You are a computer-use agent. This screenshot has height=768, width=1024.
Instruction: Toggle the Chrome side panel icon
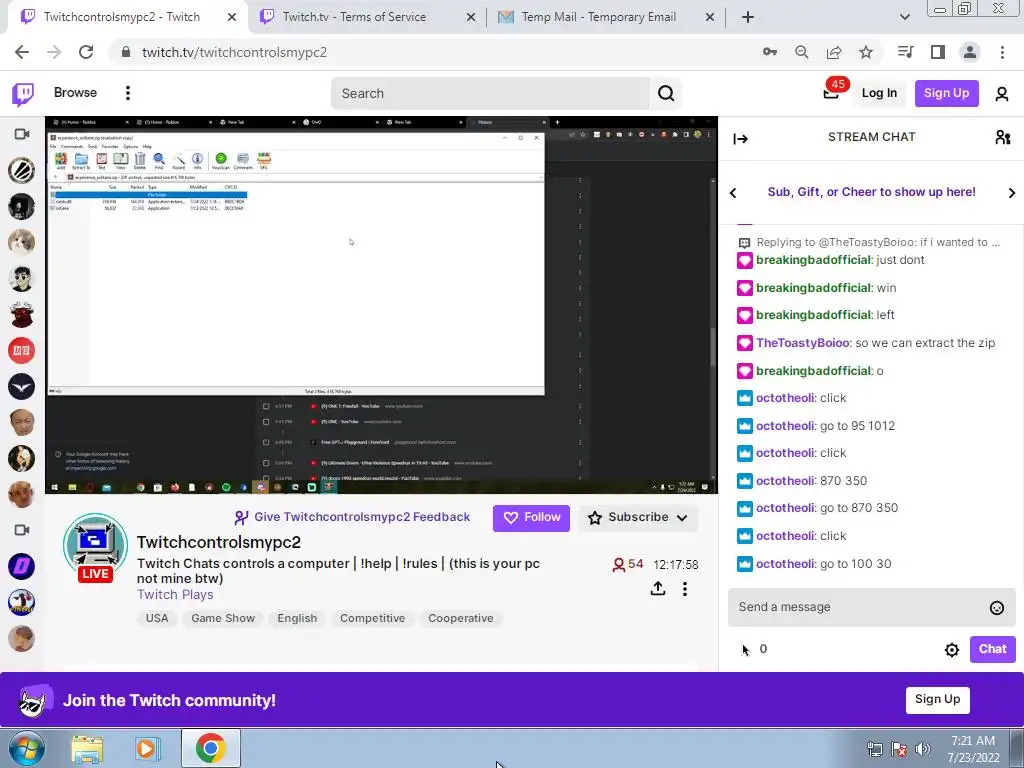[x=938, y=52]
